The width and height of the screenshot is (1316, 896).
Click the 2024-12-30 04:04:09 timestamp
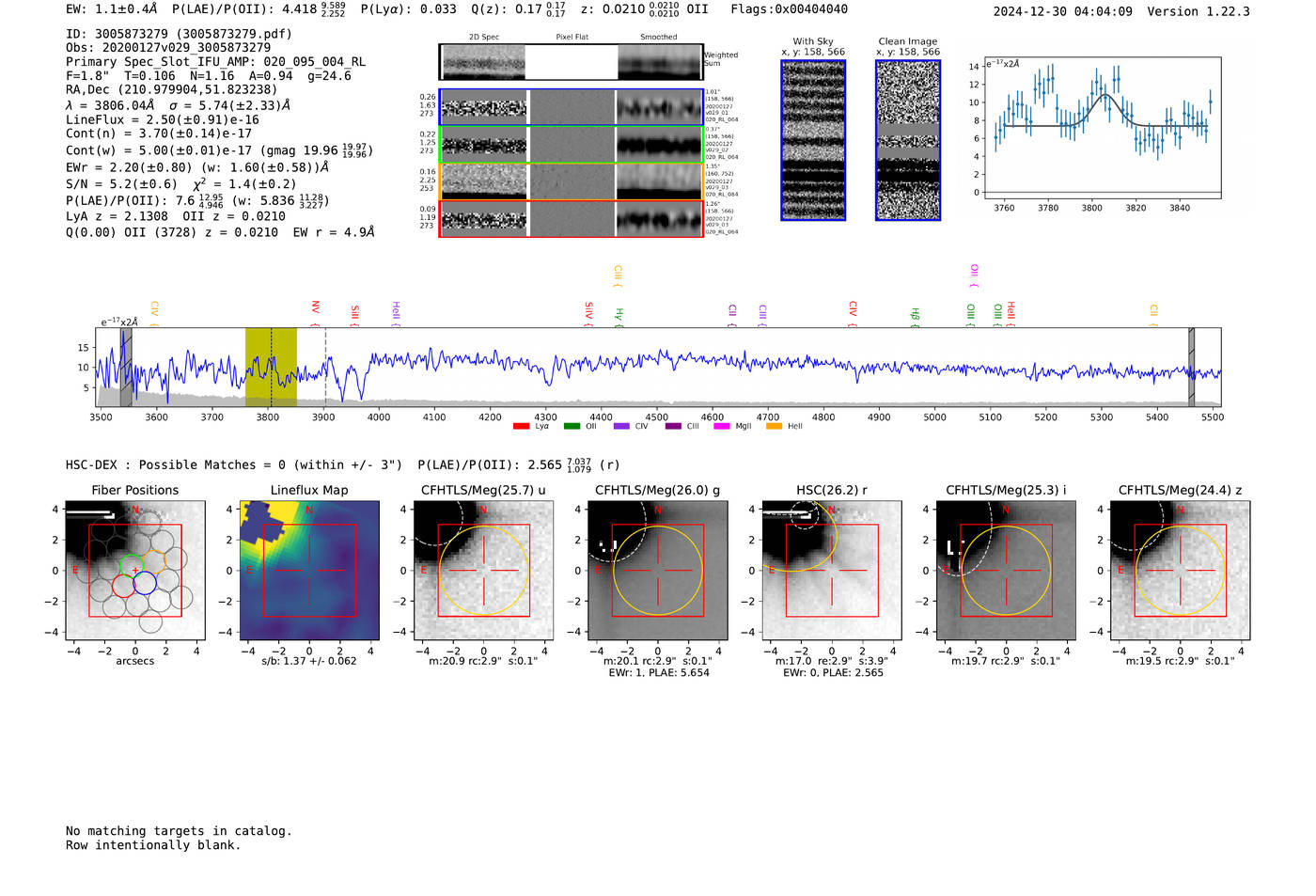[1062, 11]
